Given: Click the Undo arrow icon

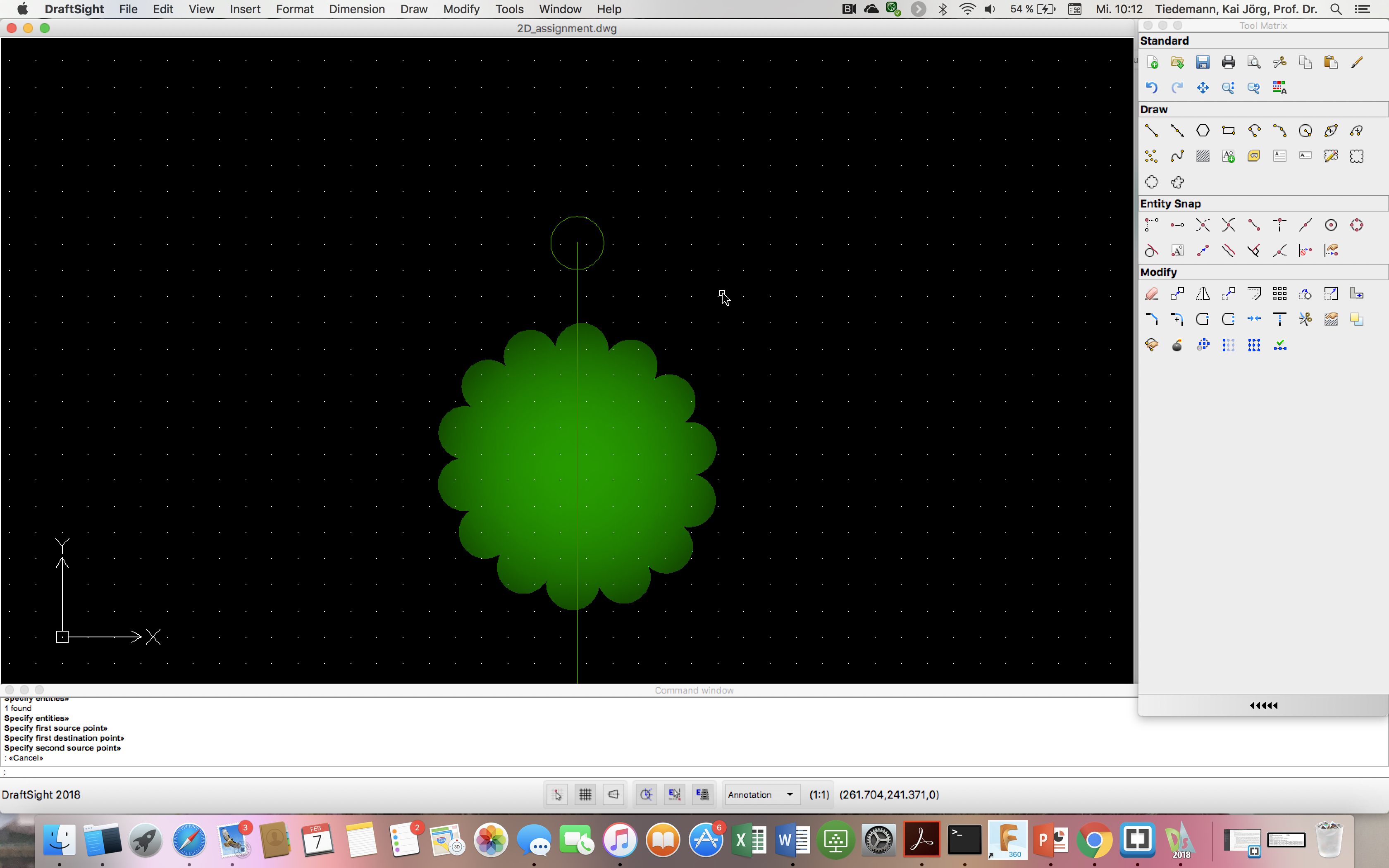Looking at the screenshot, I should [1151, 88].
